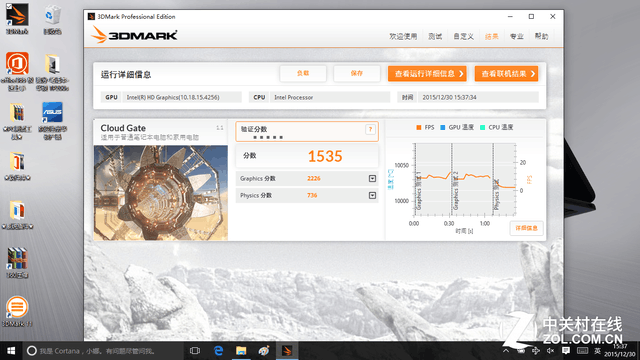
Task: Open the touch keyboard tray icon
Action: coord(582,351)
